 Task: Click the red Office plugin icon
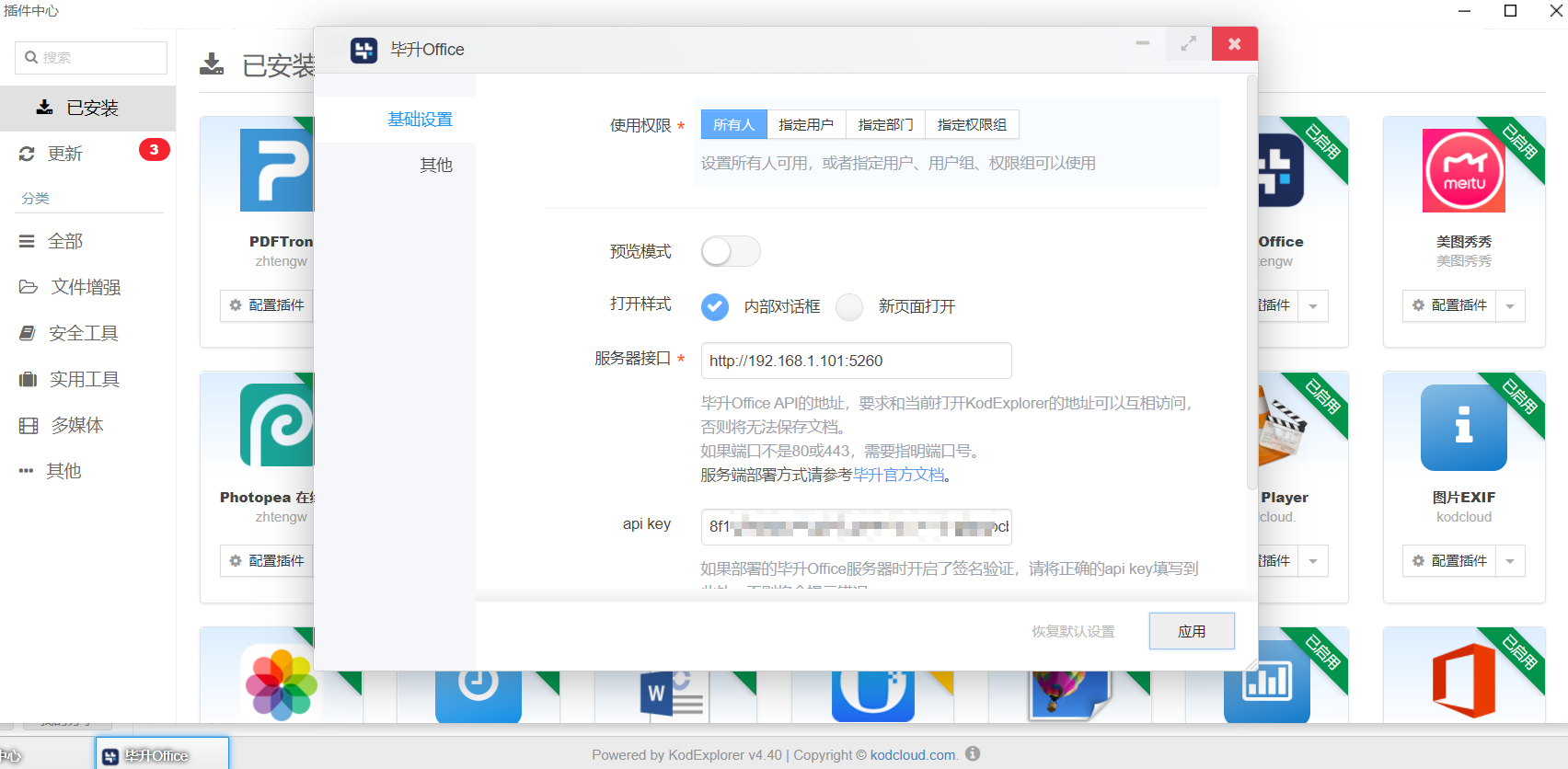(1464, 681)
